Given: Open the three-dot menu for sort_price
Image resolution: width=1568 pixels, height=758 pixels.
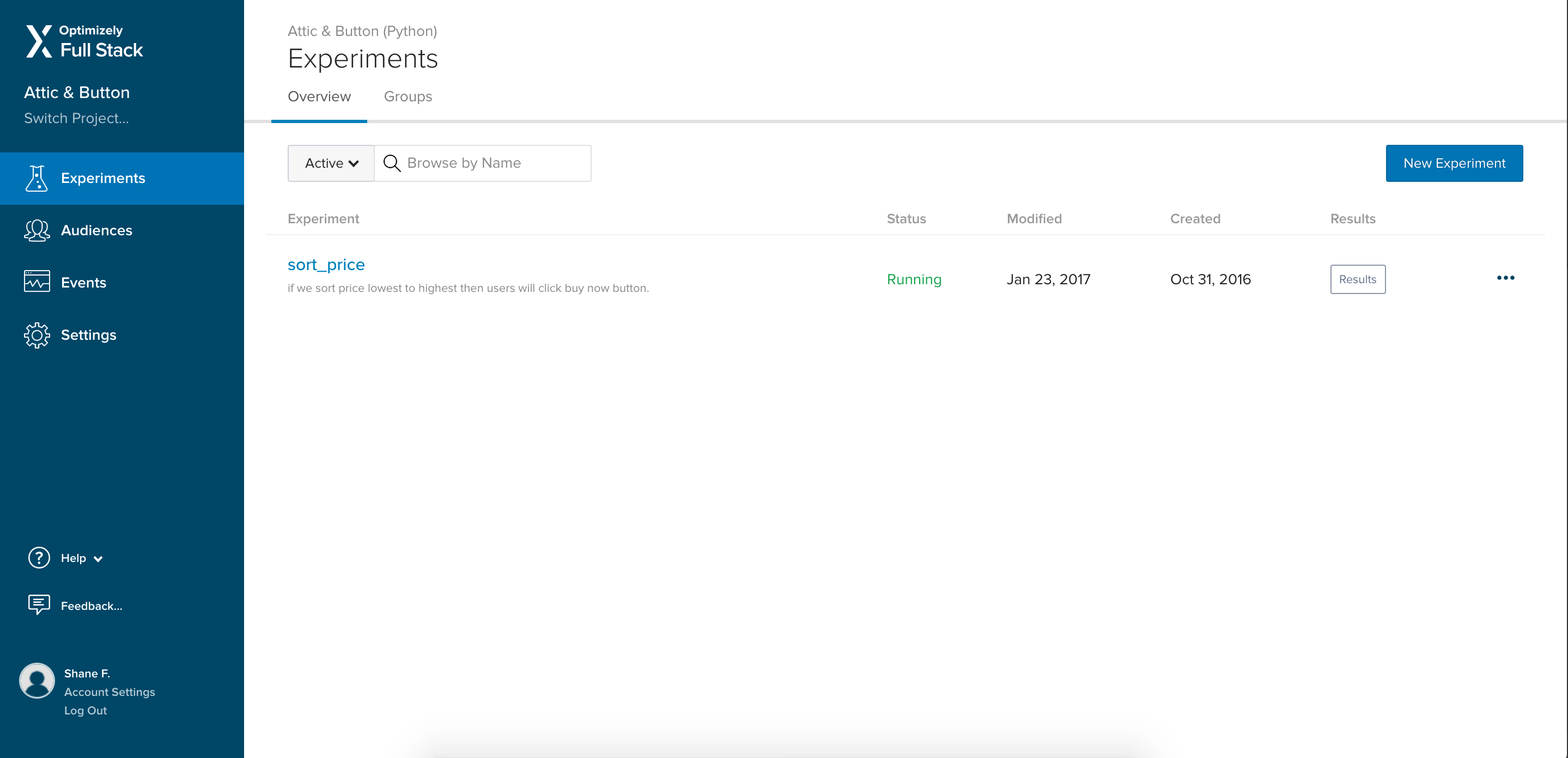Looking at the screenshot, I should click(1505, 278).
